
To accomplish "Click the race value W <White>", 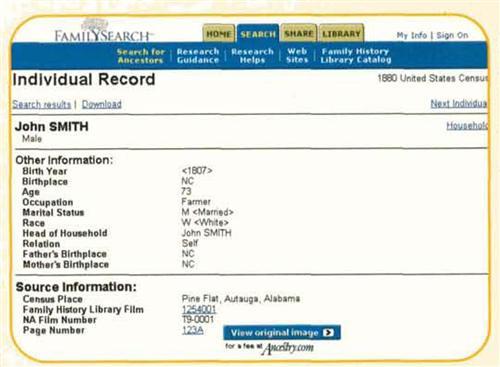I will coord(205,222).
